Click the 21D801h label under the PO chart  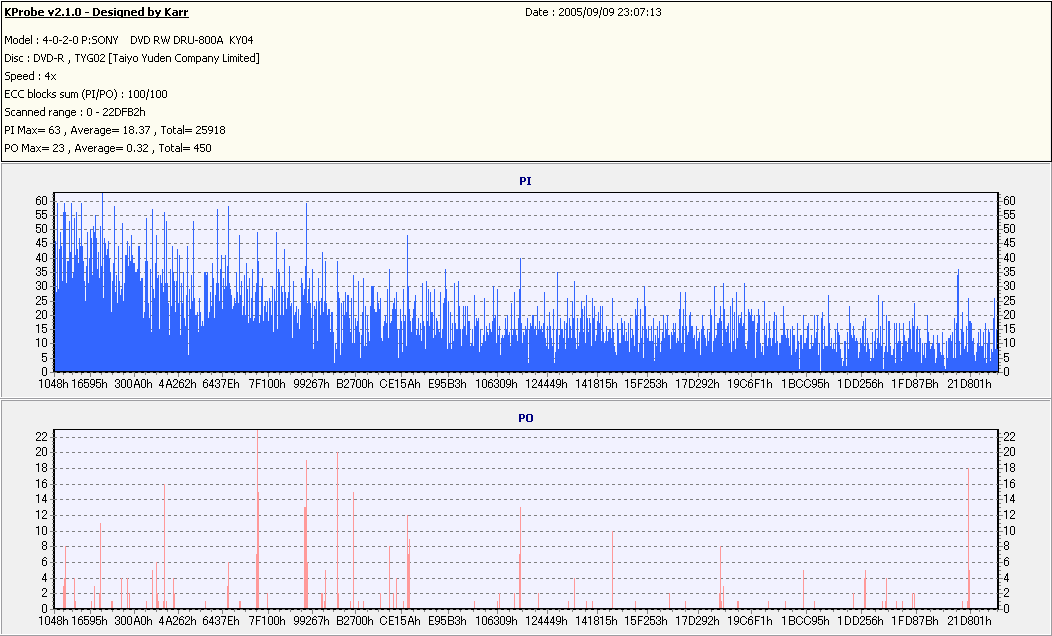[969, 621]
